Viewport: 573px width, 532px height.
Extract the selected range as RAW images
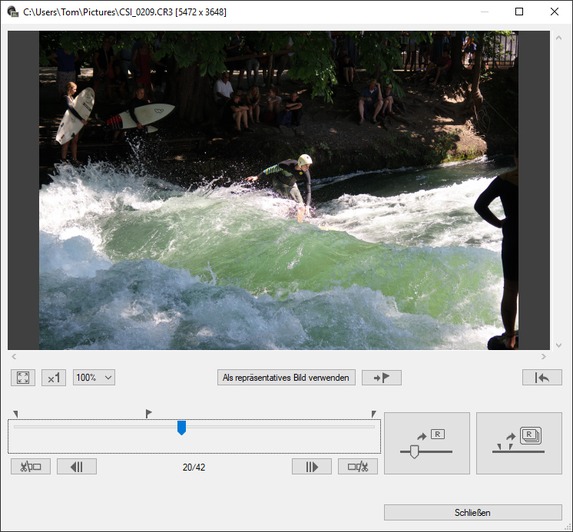pos(519,443)
